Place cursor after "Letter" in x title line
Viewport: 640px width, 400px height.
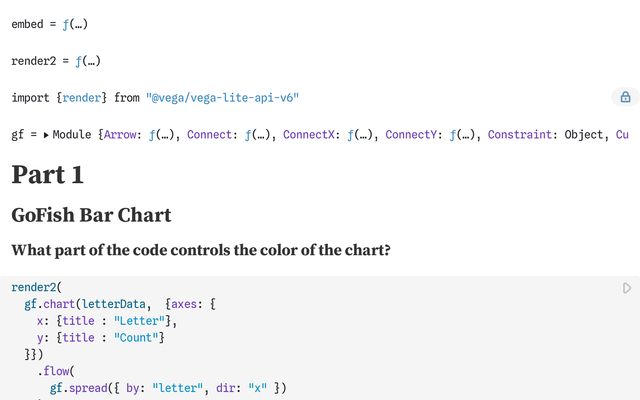pyautogui.click(x=165, y=321)
